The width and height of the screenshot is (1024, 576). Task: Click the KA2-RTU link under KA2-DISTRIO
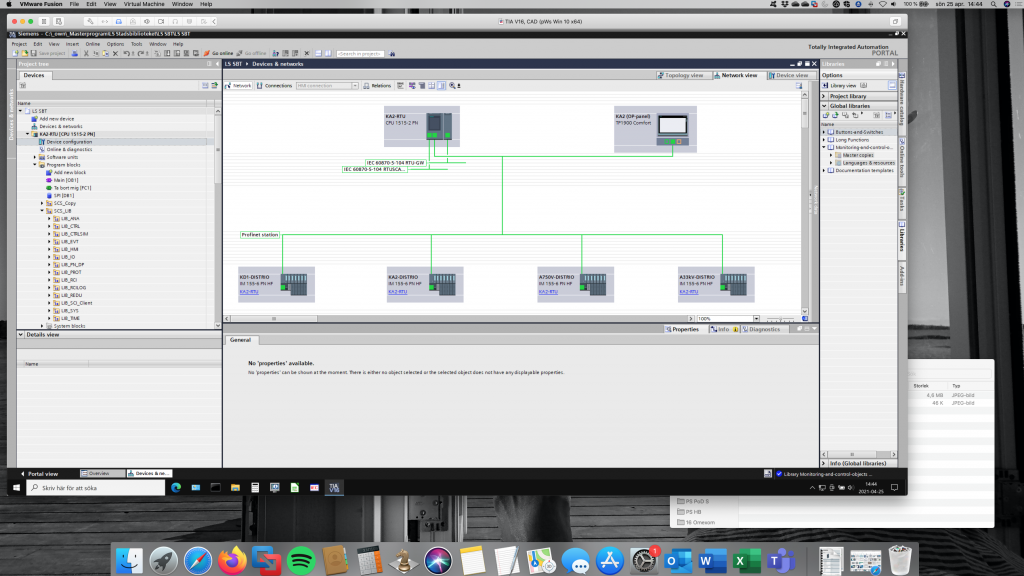(398, 292)
